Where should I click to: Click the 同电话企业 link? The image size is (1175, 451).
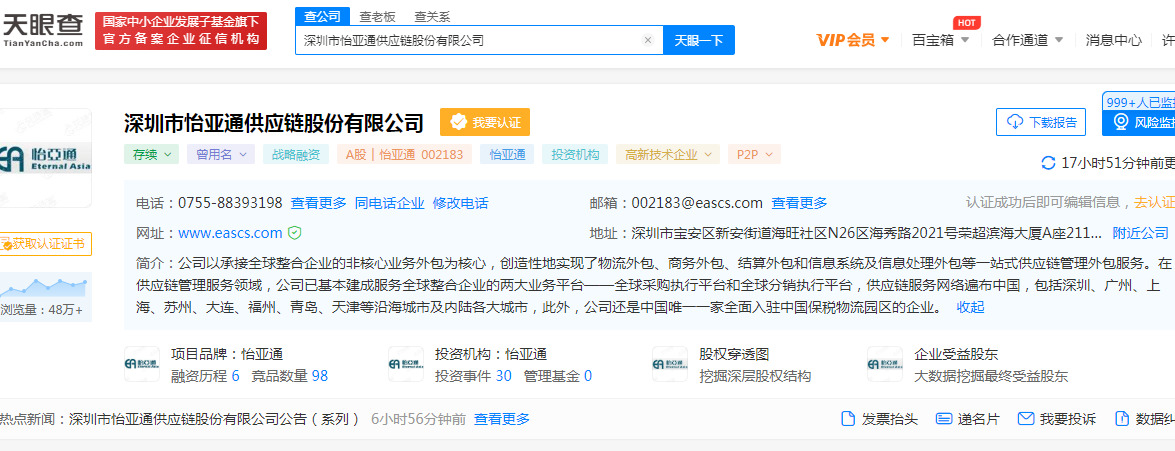390,203
